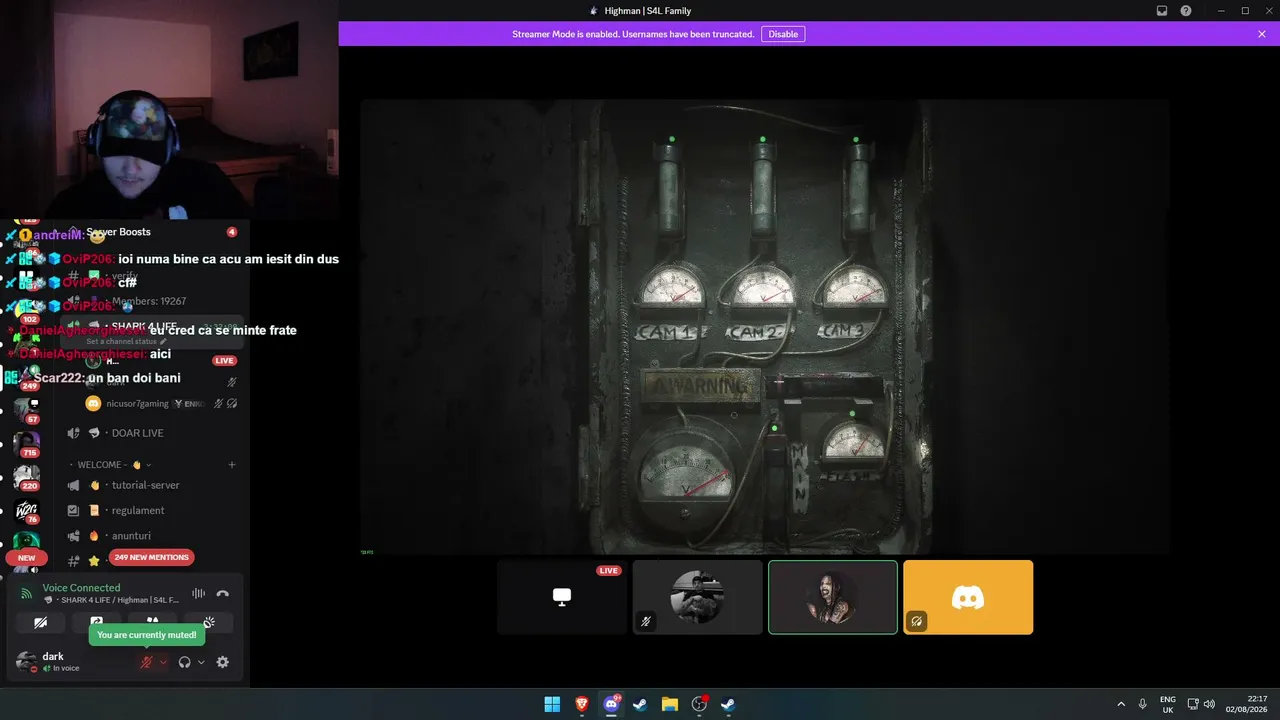Jump to NEW unread servers

click(27, 557)
